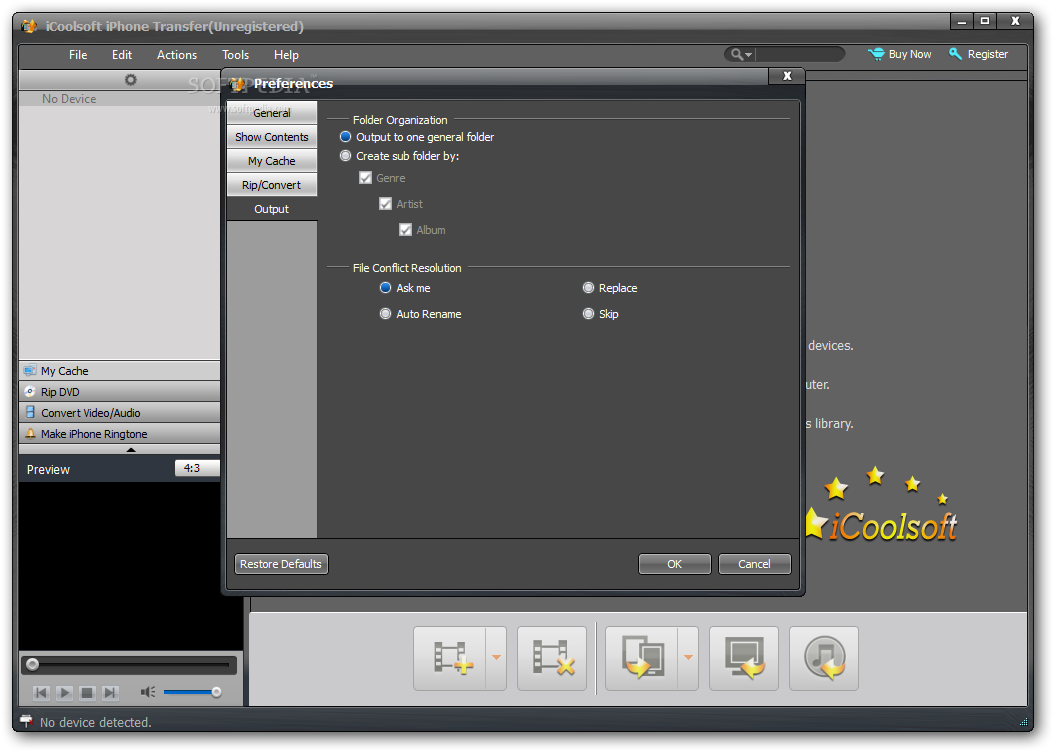This screenshot has width=1054, height=752.
Task: Mute audio with the speaker icon
Action: point(148,692)
